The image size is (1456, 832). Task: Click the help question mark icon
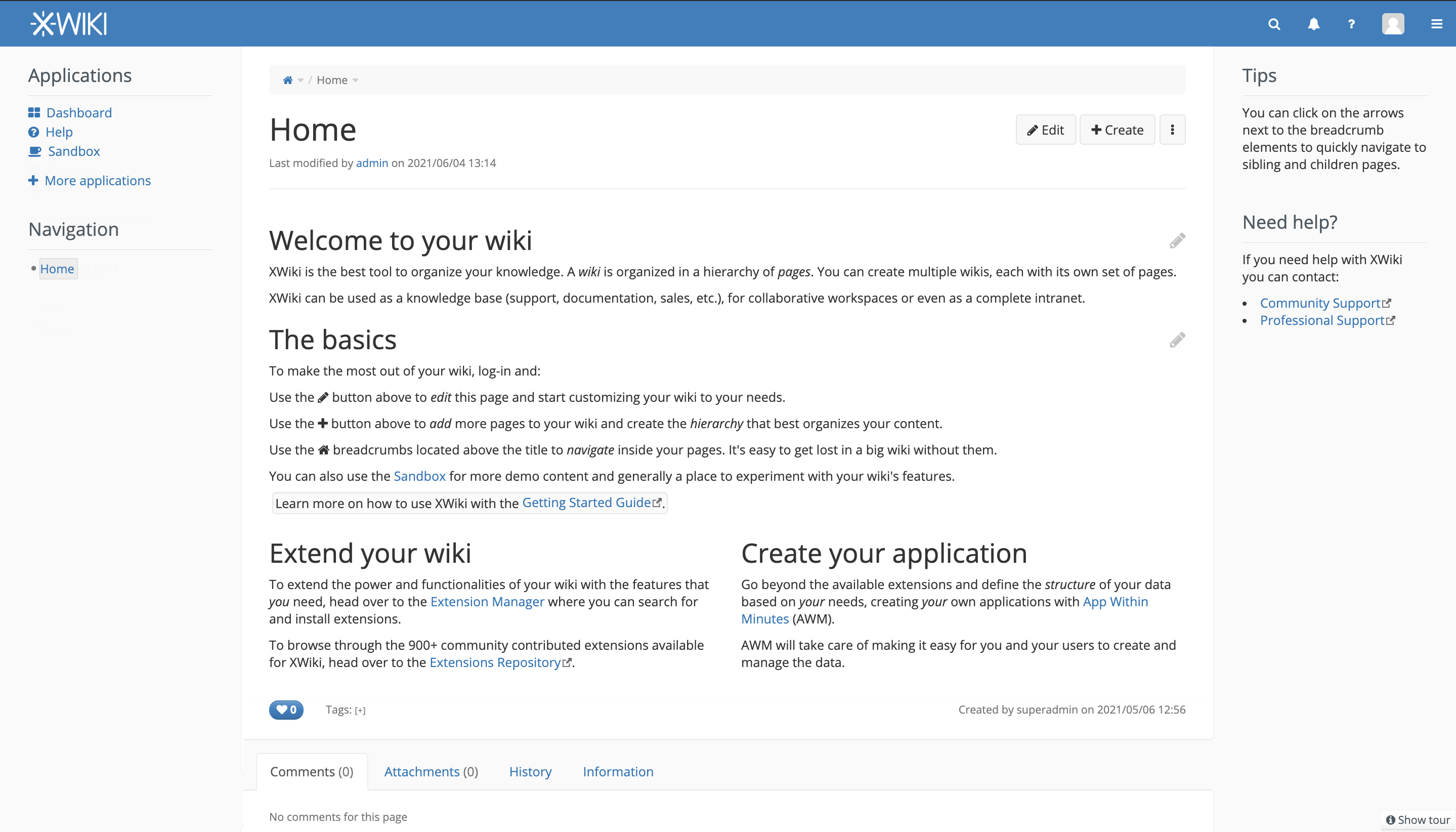pos(1351,24)
